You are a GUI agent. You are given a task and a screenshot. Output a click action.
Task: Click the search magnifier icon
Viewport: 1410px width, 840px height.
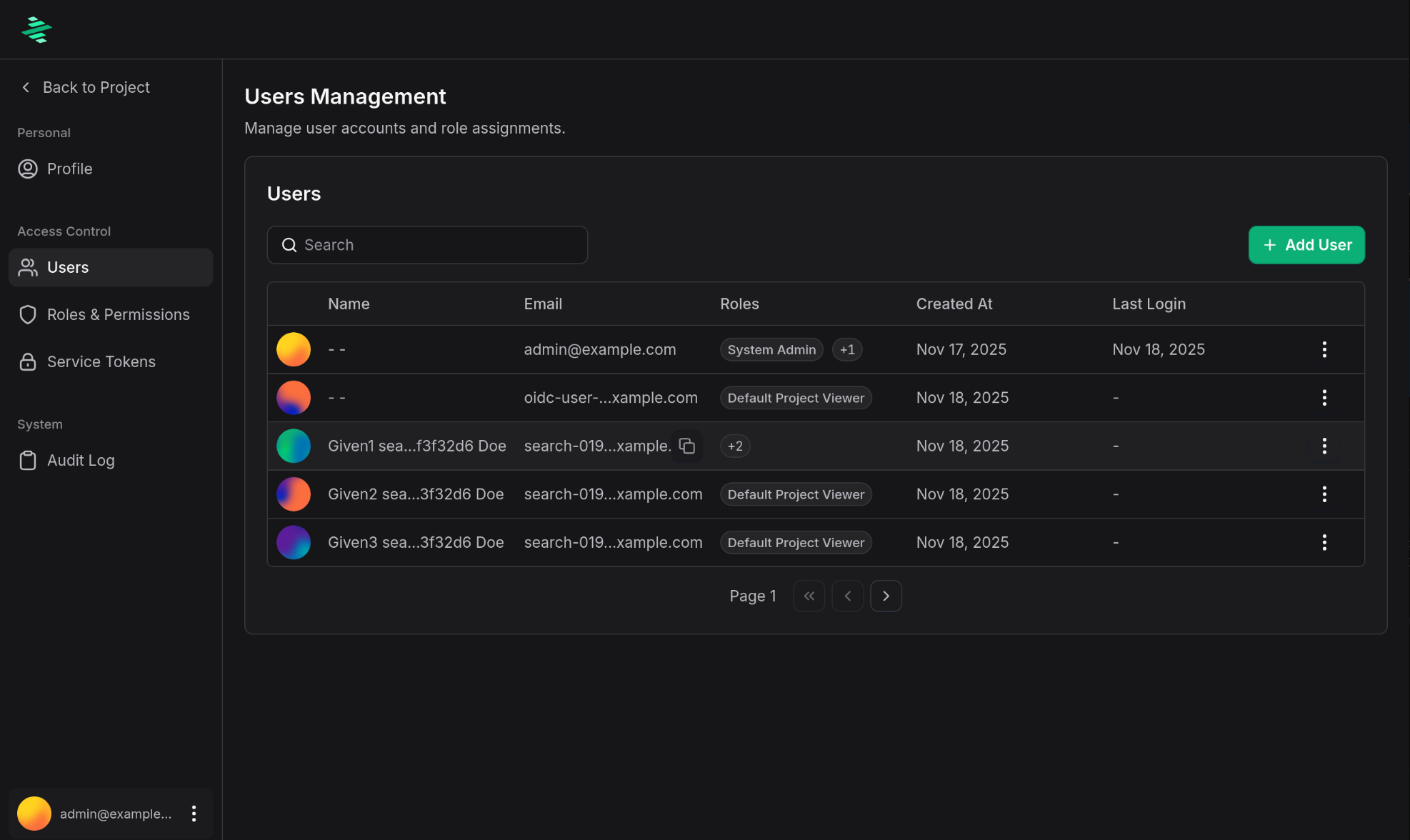(289, 244)
